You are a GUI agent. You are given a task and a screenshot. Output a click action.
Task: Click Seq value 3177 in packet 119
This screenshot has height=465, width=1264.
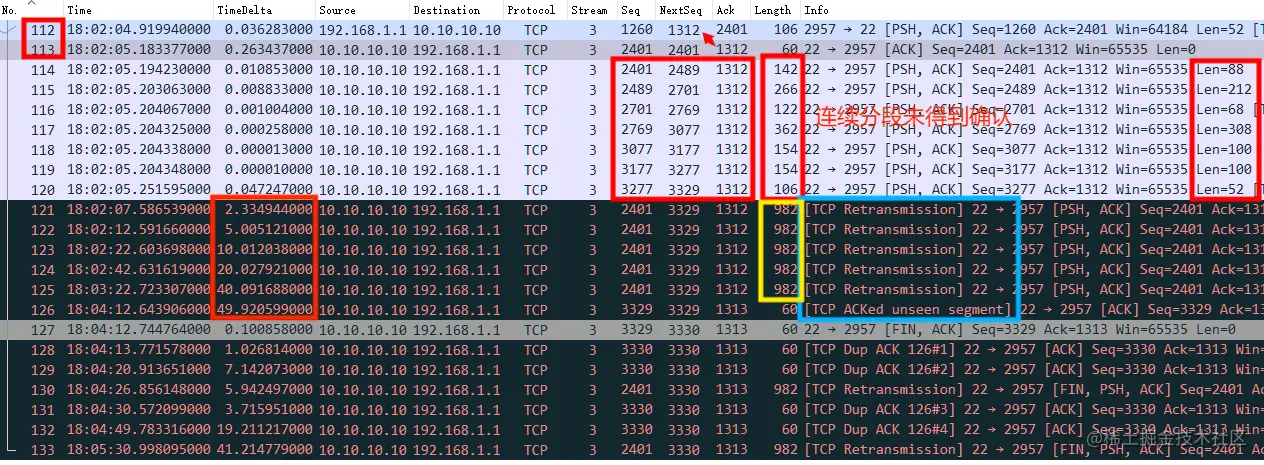point(637,170)
